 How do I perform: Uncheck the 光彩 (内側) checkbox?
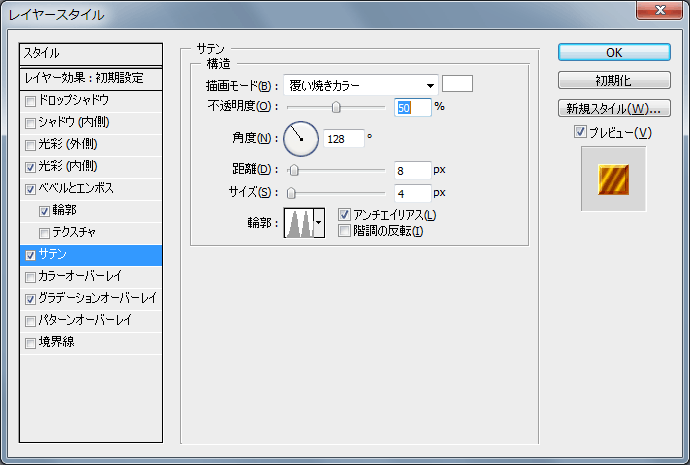pyautogui.click(x=30, y=168)
